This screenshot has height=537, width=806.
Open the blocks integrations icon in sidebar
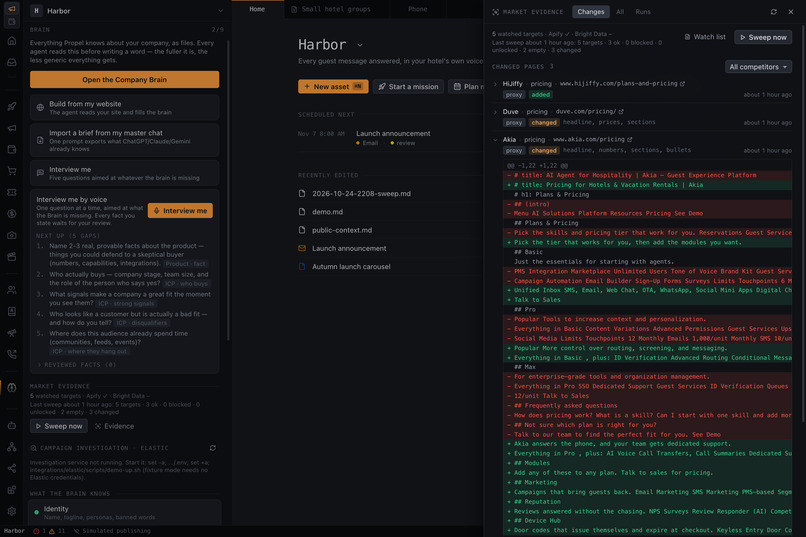[12, 490]
